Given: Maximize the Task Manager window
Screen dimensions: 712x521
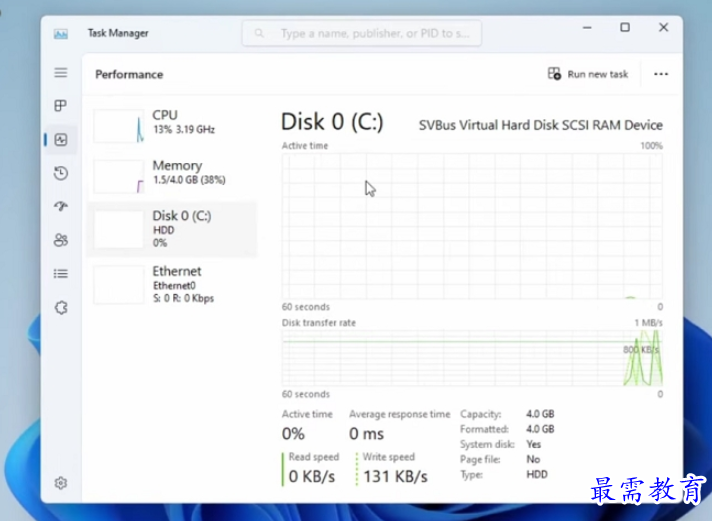Looking at the screenshot, I should click(625, 28).
